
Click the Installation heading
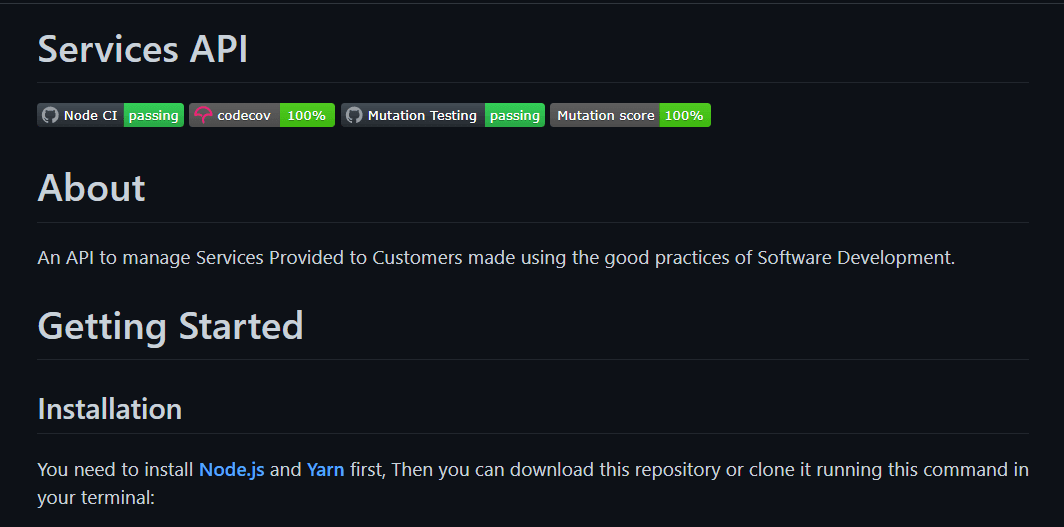(110, 409)
